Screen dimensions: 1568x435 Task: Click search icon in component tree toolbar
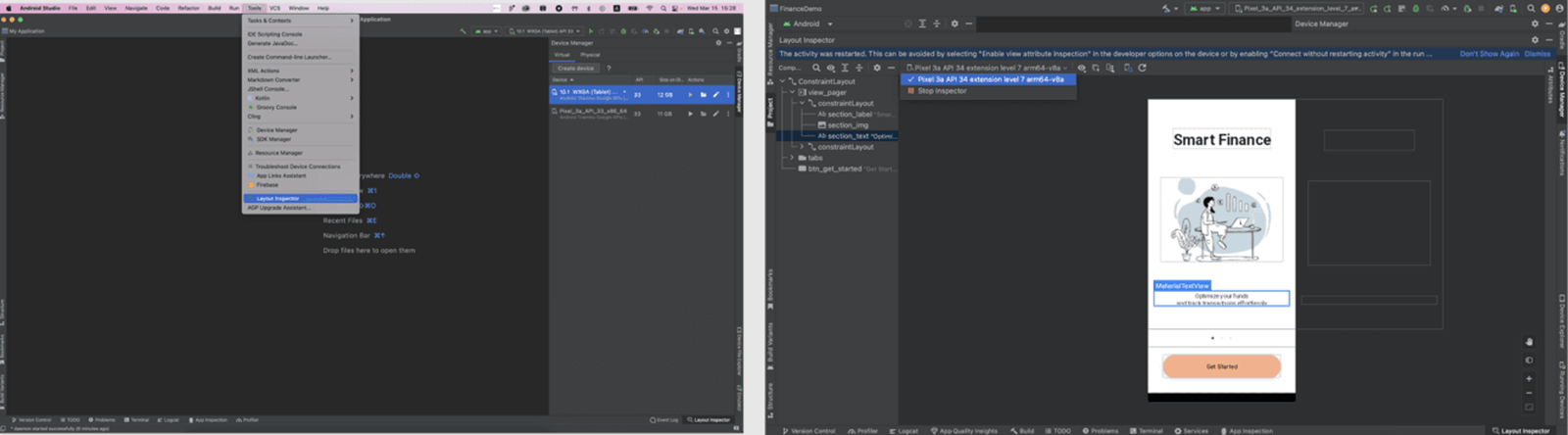(815, 68)
